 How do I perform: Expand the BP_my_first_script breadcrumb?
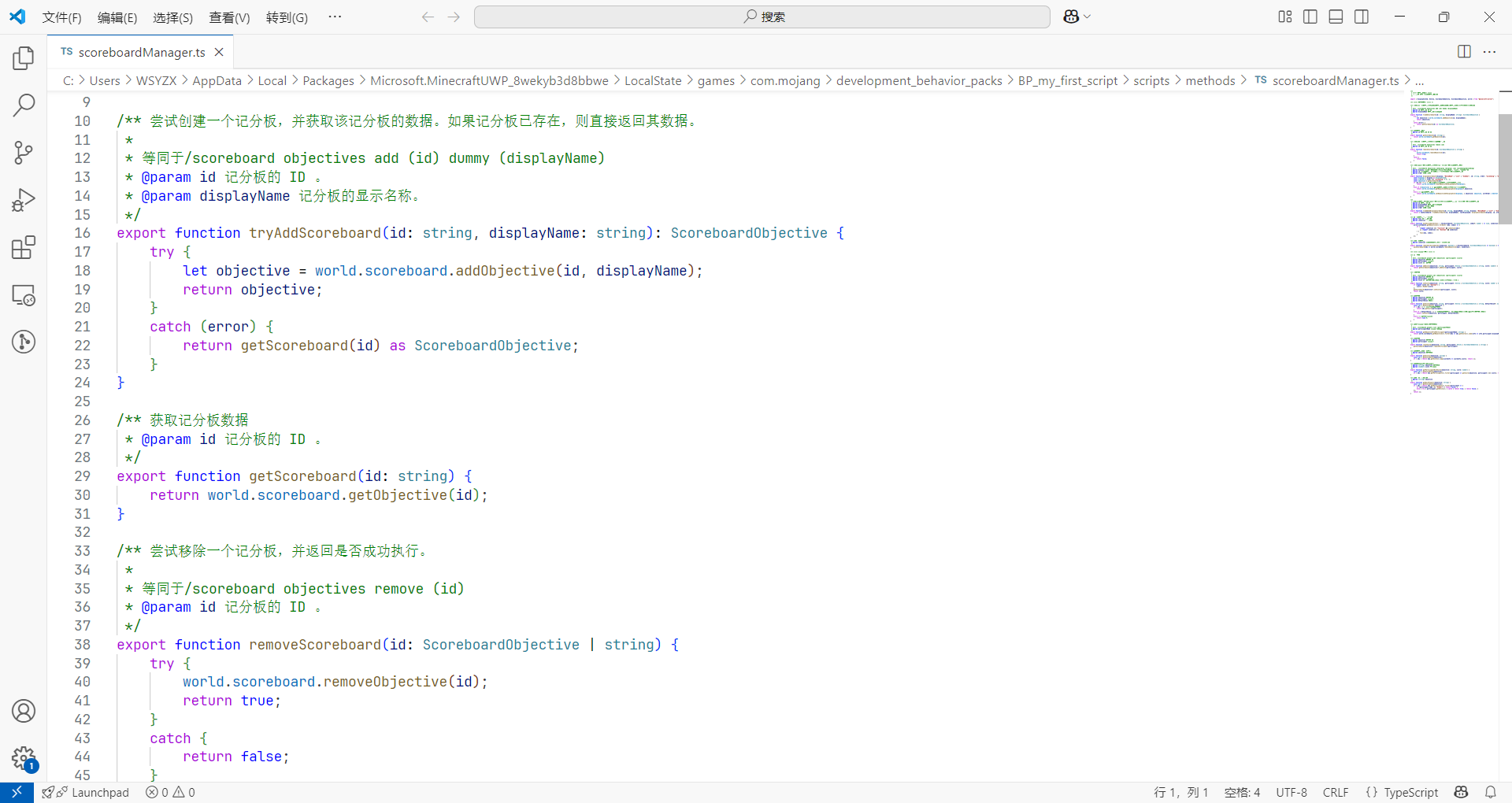(x=1068, y=80)
